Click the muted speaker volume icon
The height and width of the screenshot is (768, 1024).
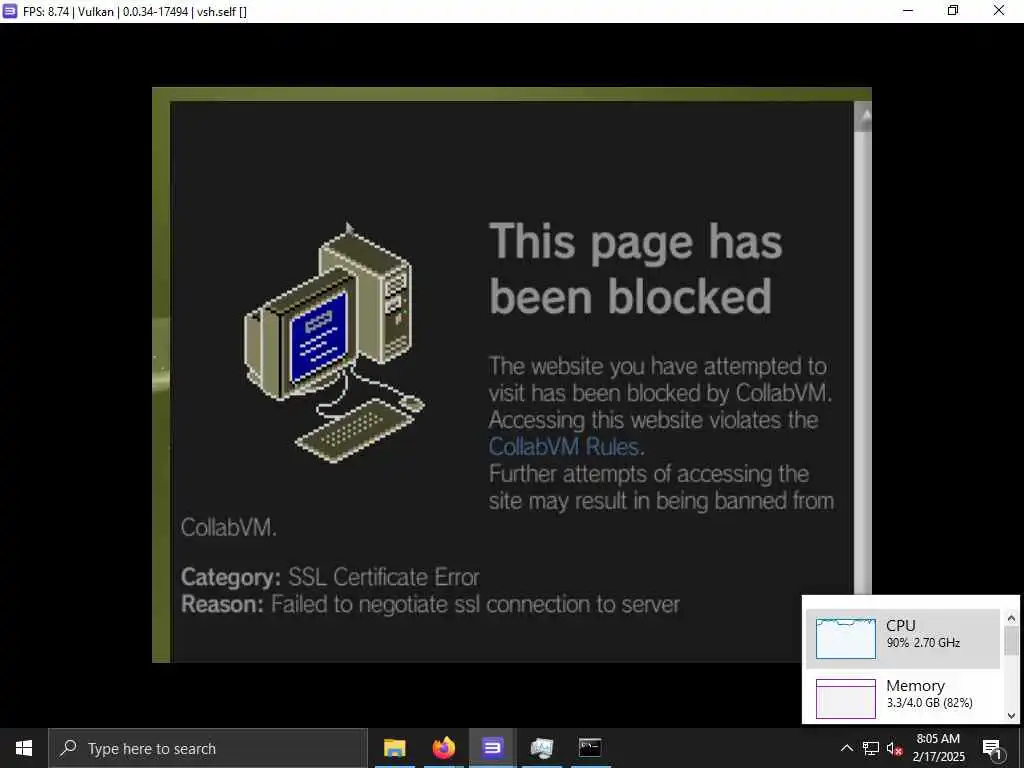(x=894, y=748)
